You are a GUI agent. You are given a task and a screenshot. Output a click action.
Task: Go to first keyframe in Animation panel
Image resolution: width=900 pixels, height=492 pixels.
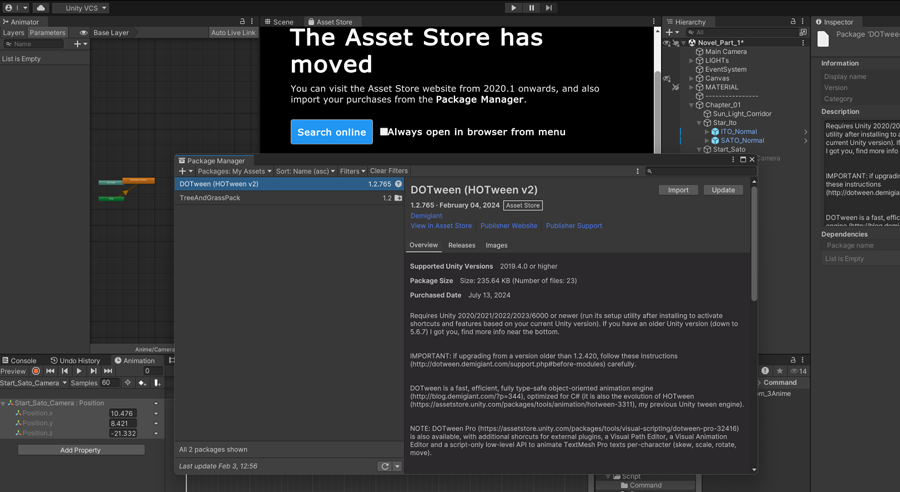click(x=50, y=371)
